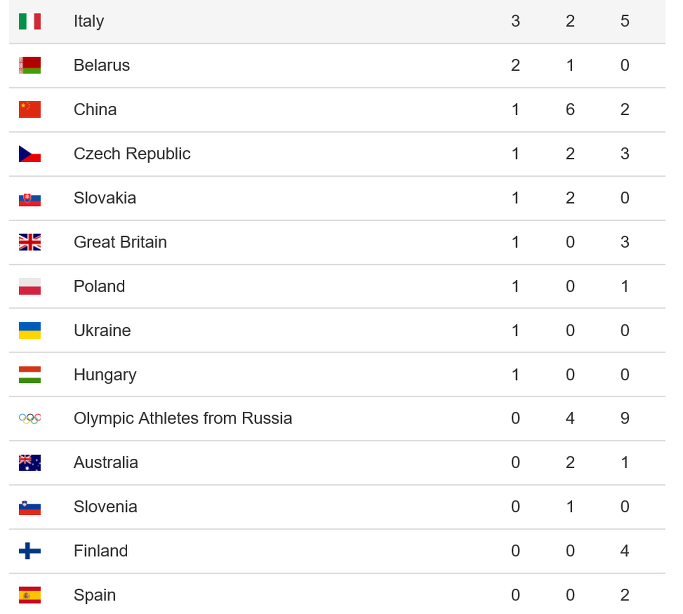The height and width of the screenshot is (614, 683).
Task: Open the Hungary row
Action: pos(337,374)
